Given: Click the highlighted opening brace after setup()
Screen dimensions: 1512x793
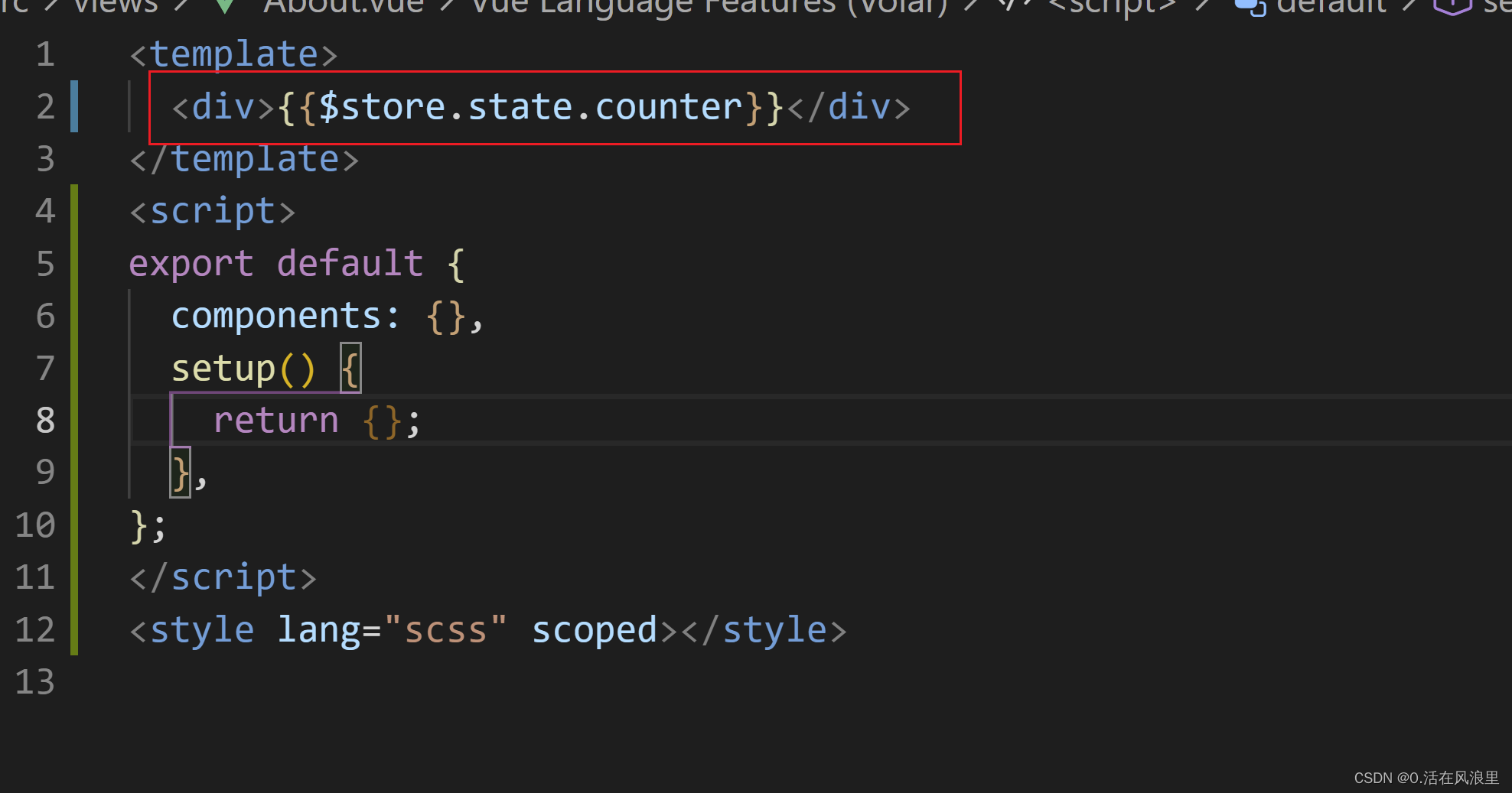Looking at the screenshot, I should click(350, 369).
